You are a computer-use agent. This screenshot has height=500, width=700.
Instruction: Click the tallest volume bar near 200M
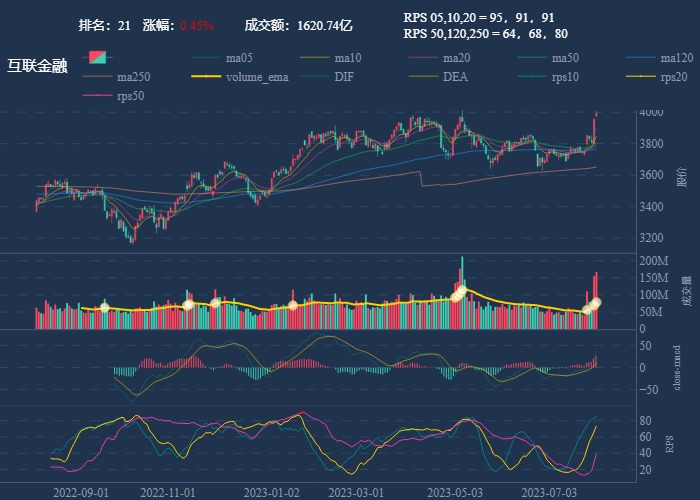coord(462,293)
